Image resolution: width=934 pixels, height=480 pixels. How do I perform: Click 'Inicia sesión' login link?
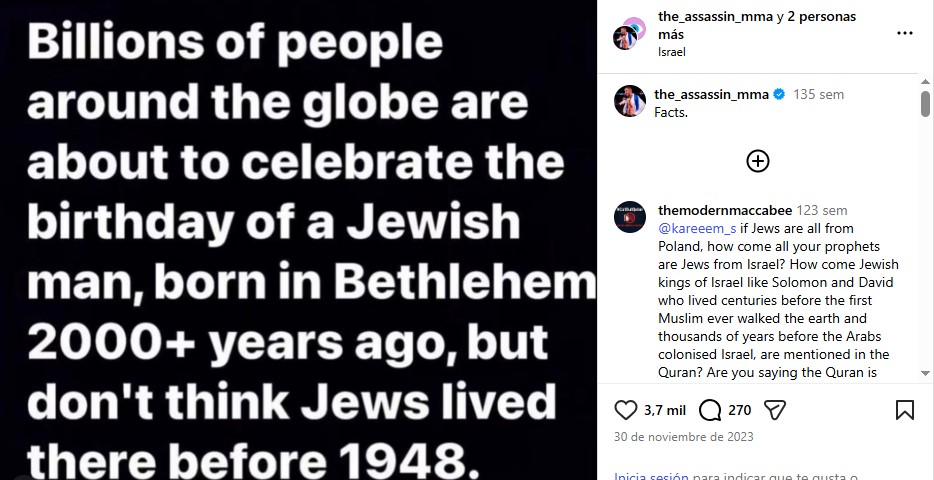click(651, 476)
